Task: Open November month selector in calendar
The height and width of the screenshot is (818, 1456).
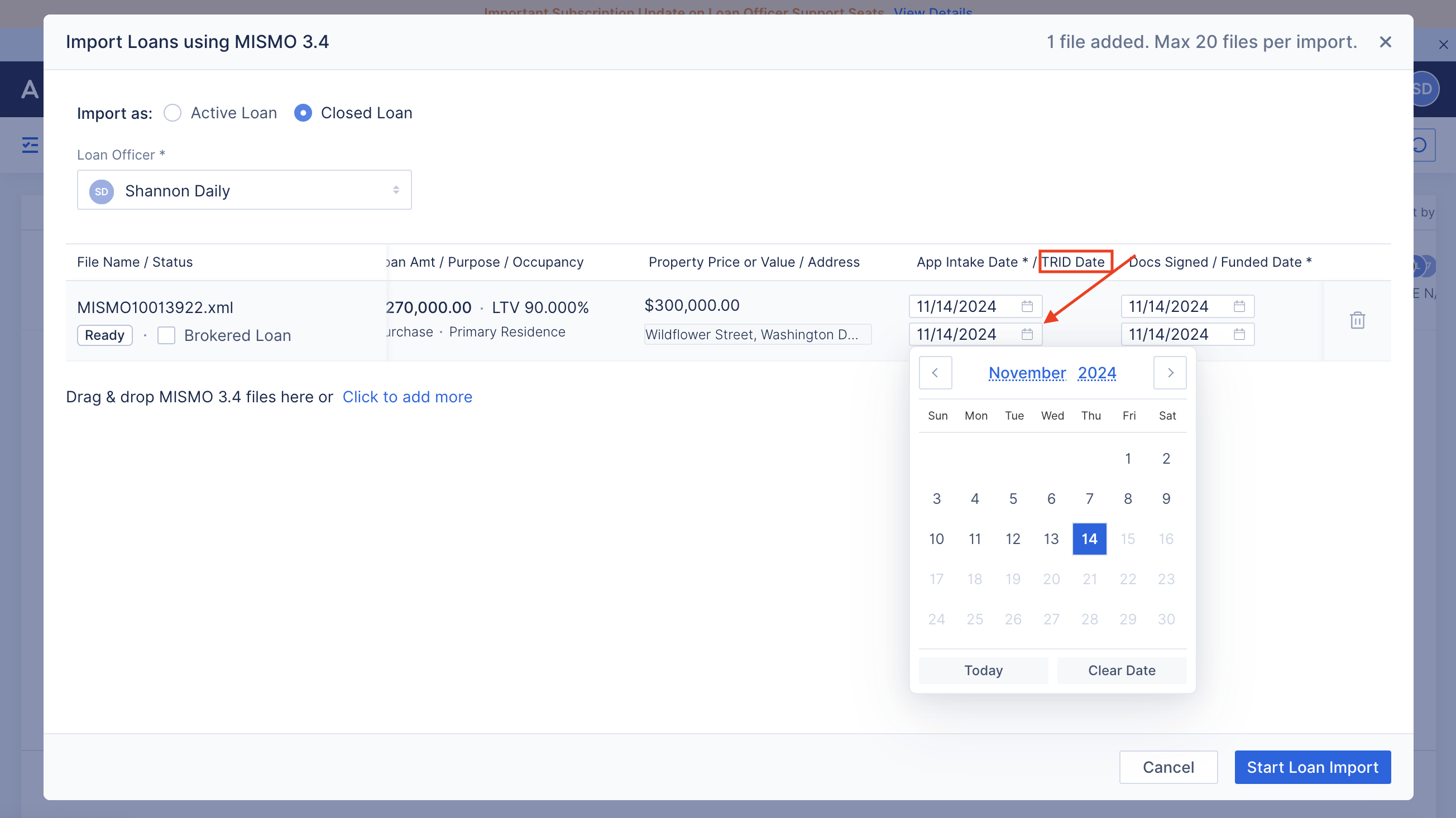Action: (1027, 373)
